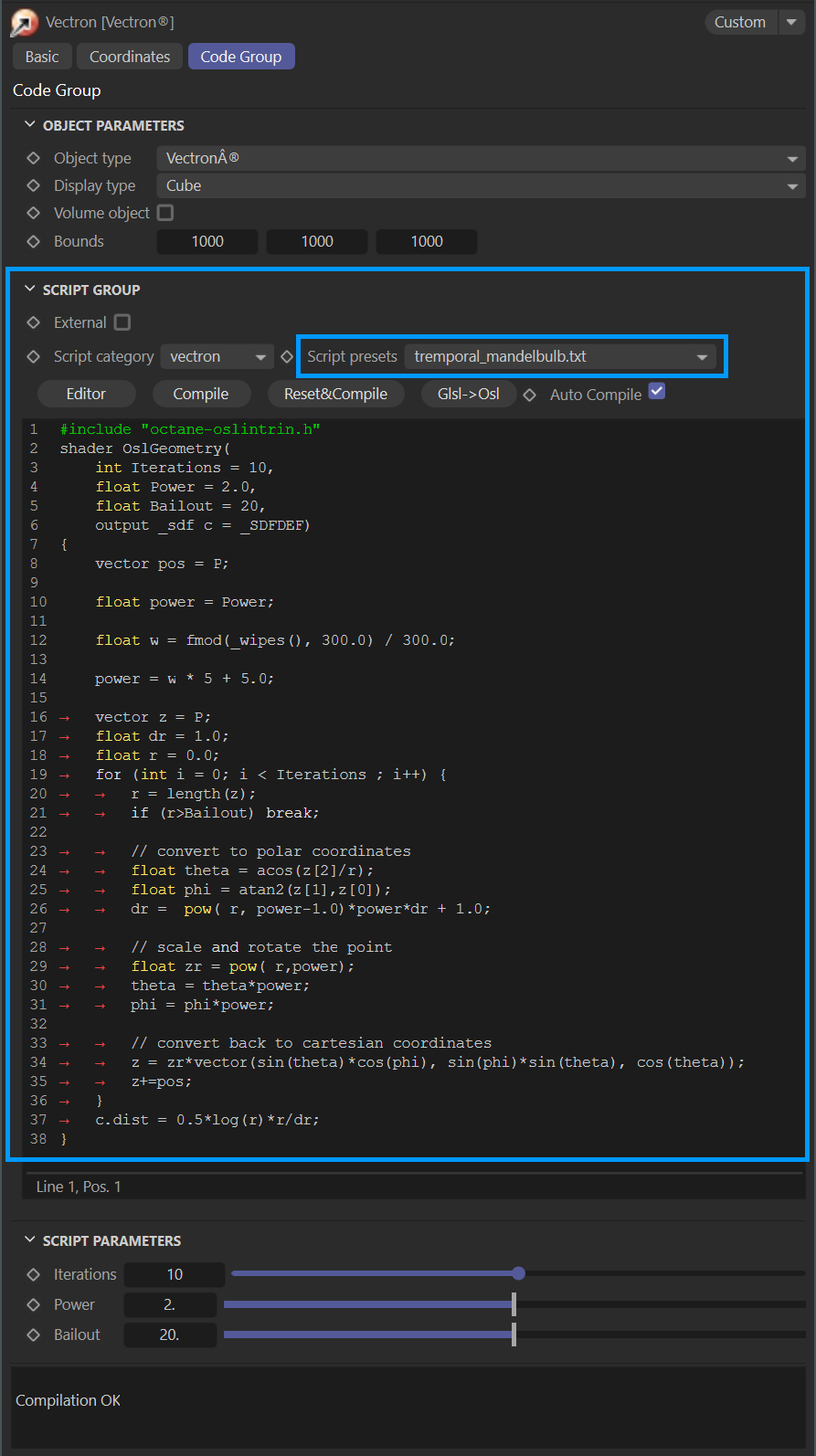Screen dimensions: 816x1456
Task: Click the Glsl->Osl convert button
Action: (469, 394)
